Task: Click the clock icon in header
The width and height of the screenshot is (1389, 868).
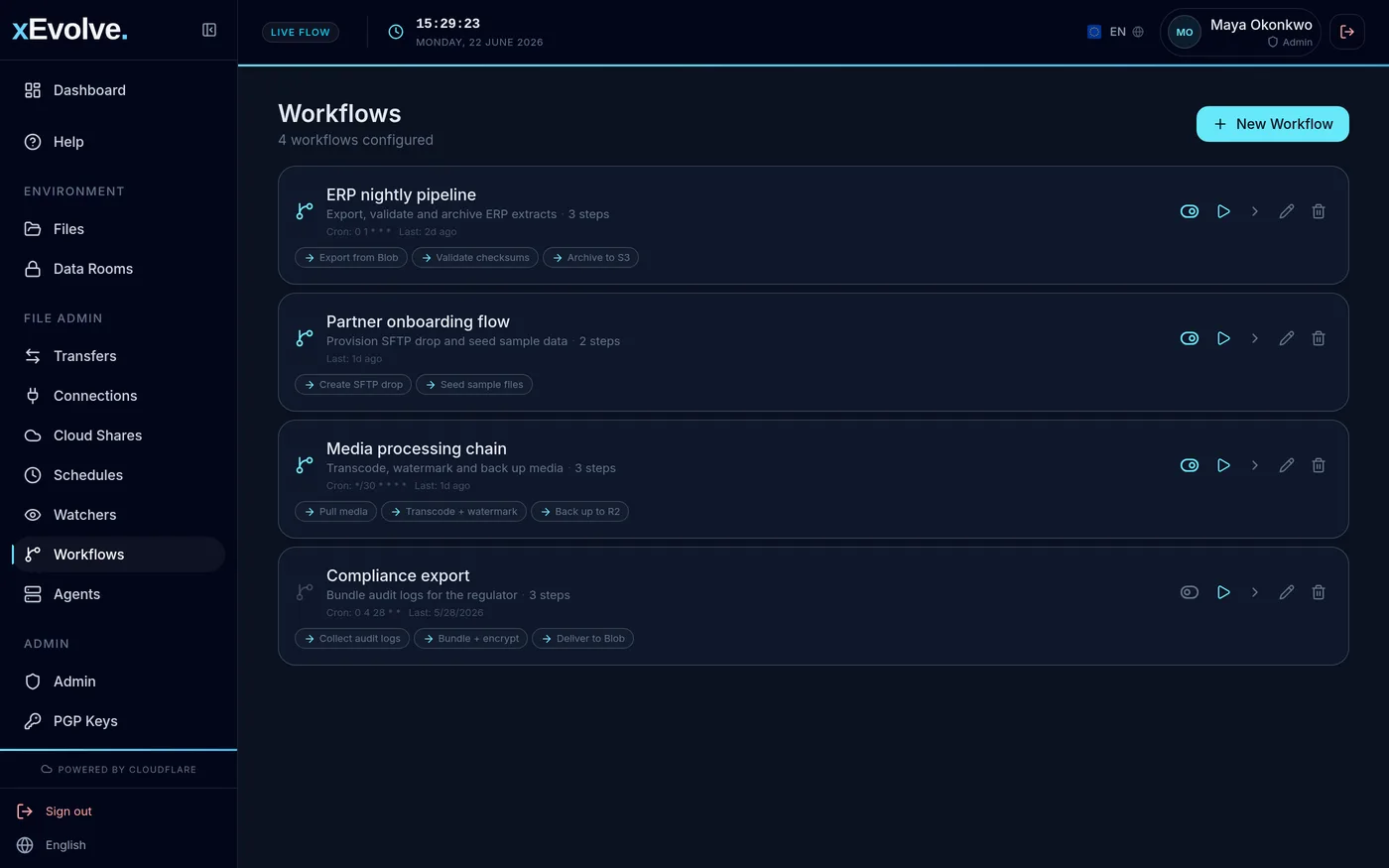Action: 396,32
